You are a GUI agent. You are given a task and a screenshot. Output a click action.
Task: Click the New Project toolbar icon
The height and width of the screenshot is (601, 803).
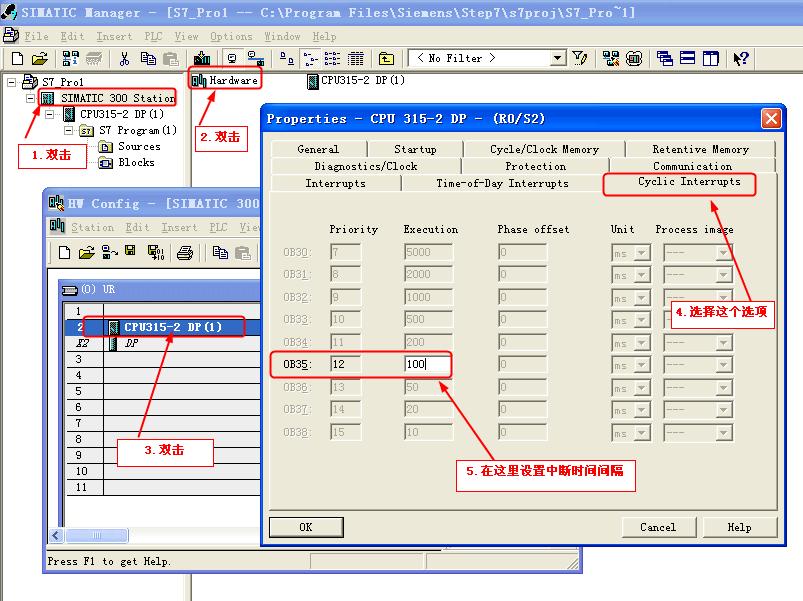(18, 59)
